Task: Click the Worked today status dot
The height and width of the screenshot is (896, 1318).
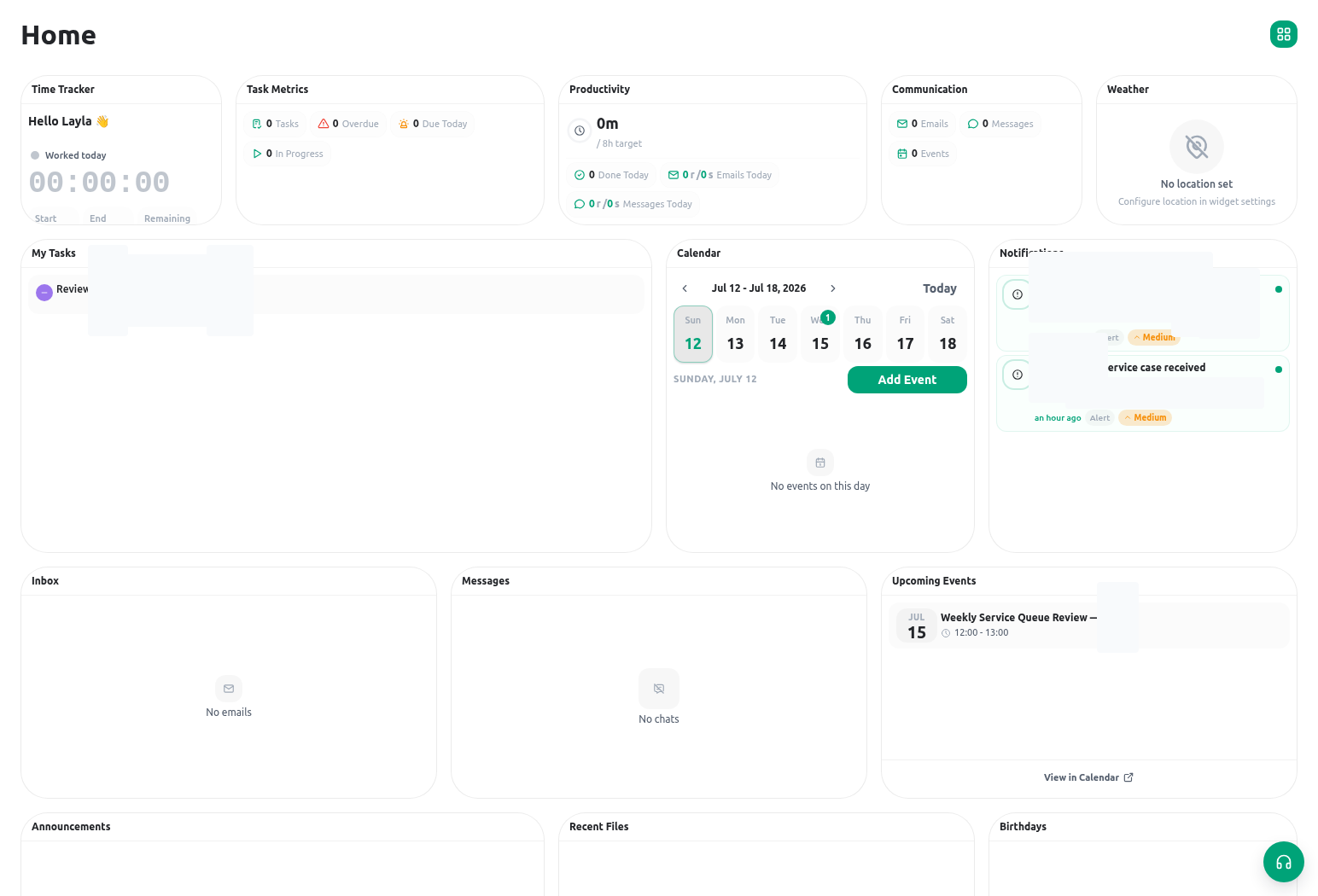Action: click(35, 155)
